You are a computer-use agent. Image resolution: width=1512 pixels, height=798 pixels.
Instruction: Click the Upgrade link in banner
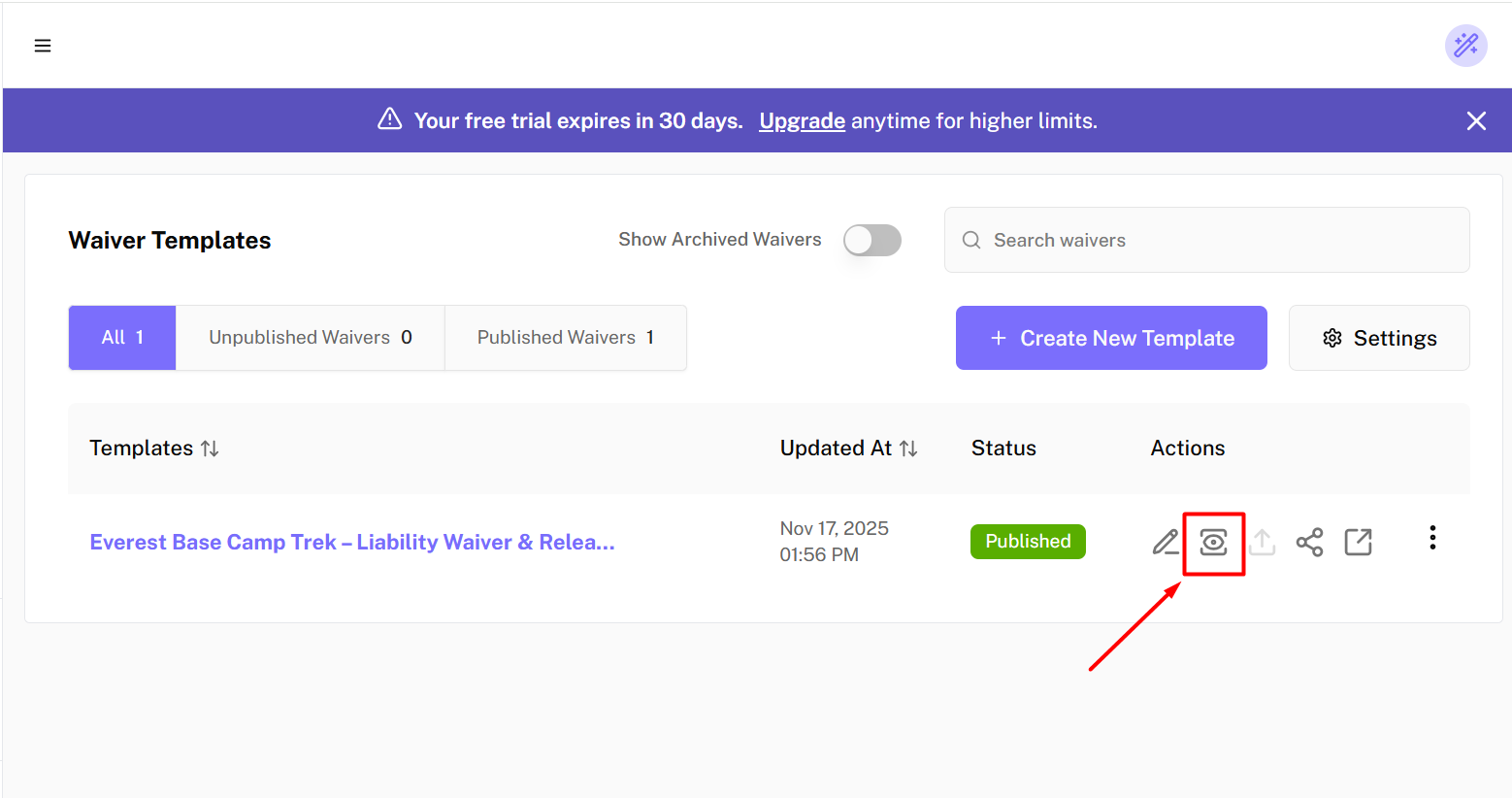tap(802, 121)
